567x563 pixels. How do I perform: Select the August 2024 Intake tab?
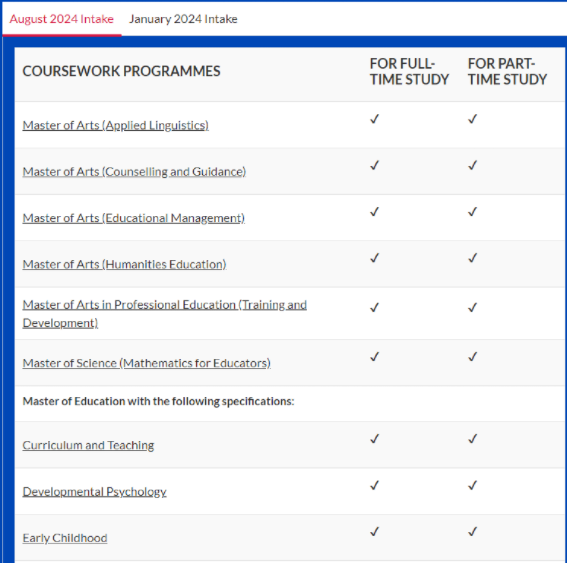point(61,19)
